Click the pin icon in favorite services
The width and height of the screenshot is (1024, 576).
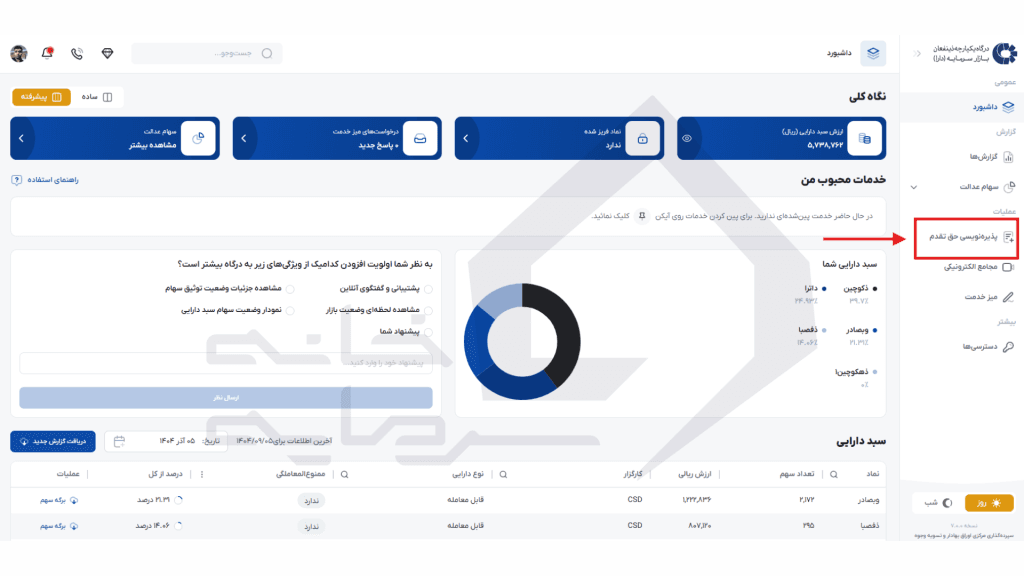(642, 215)
